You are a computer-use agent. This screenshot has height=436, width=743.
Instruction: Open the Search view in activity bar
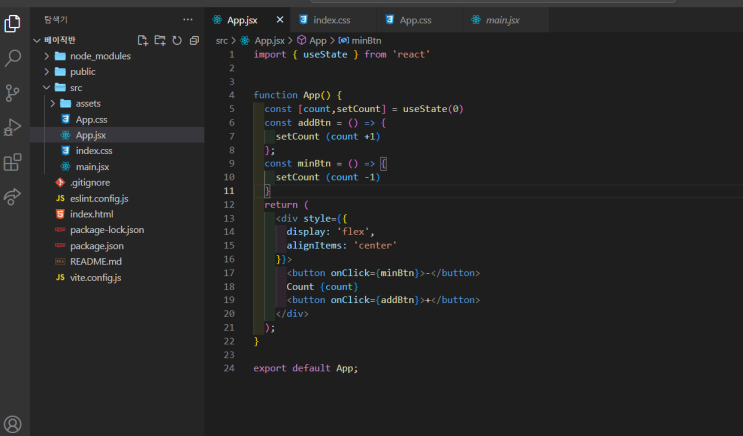(13, 59)
